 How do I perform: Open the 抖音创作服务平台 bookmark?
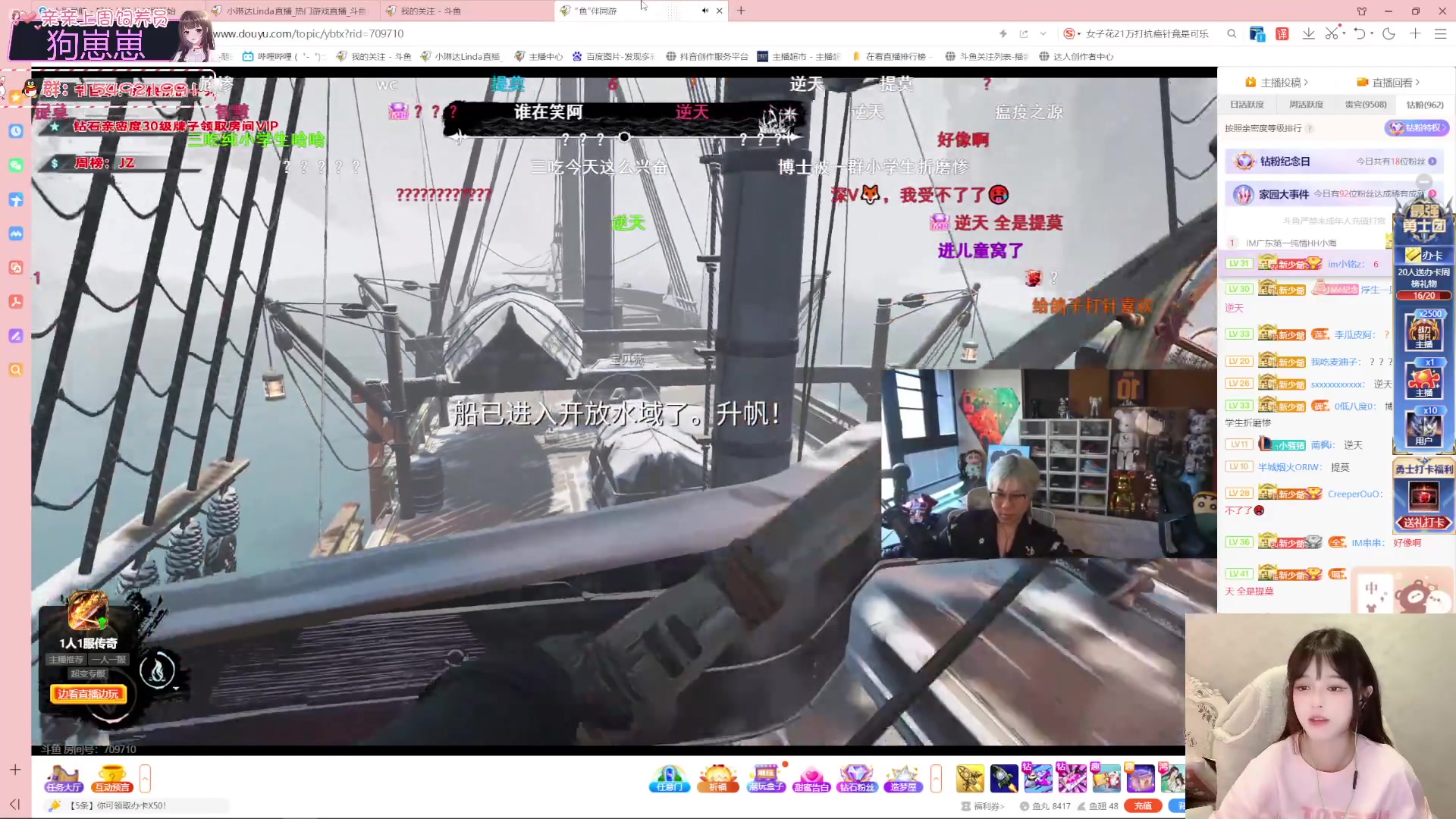(707, 56)
